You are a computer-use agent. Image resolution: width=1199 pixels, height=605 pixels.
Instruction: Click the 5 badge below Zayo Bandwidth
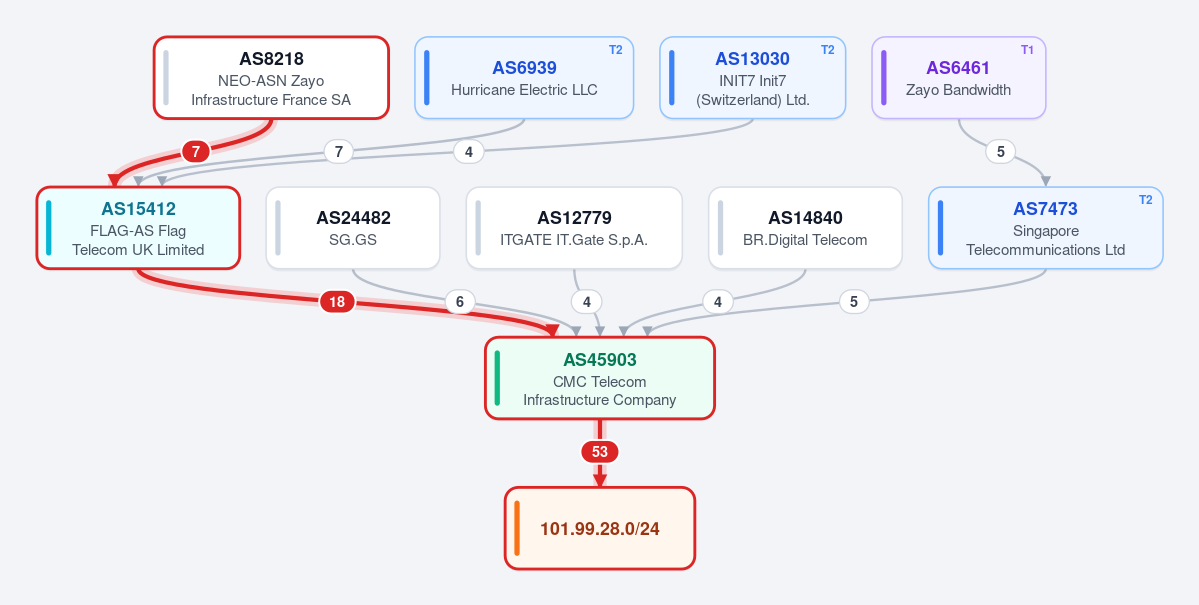coord(1000,152)
